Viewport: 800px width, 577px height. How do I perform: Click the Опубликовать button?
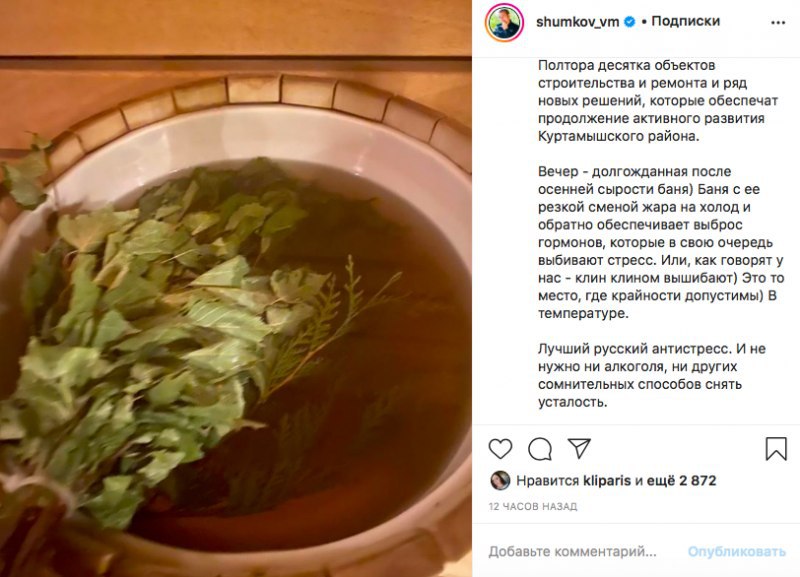click(x=737, y=551)
